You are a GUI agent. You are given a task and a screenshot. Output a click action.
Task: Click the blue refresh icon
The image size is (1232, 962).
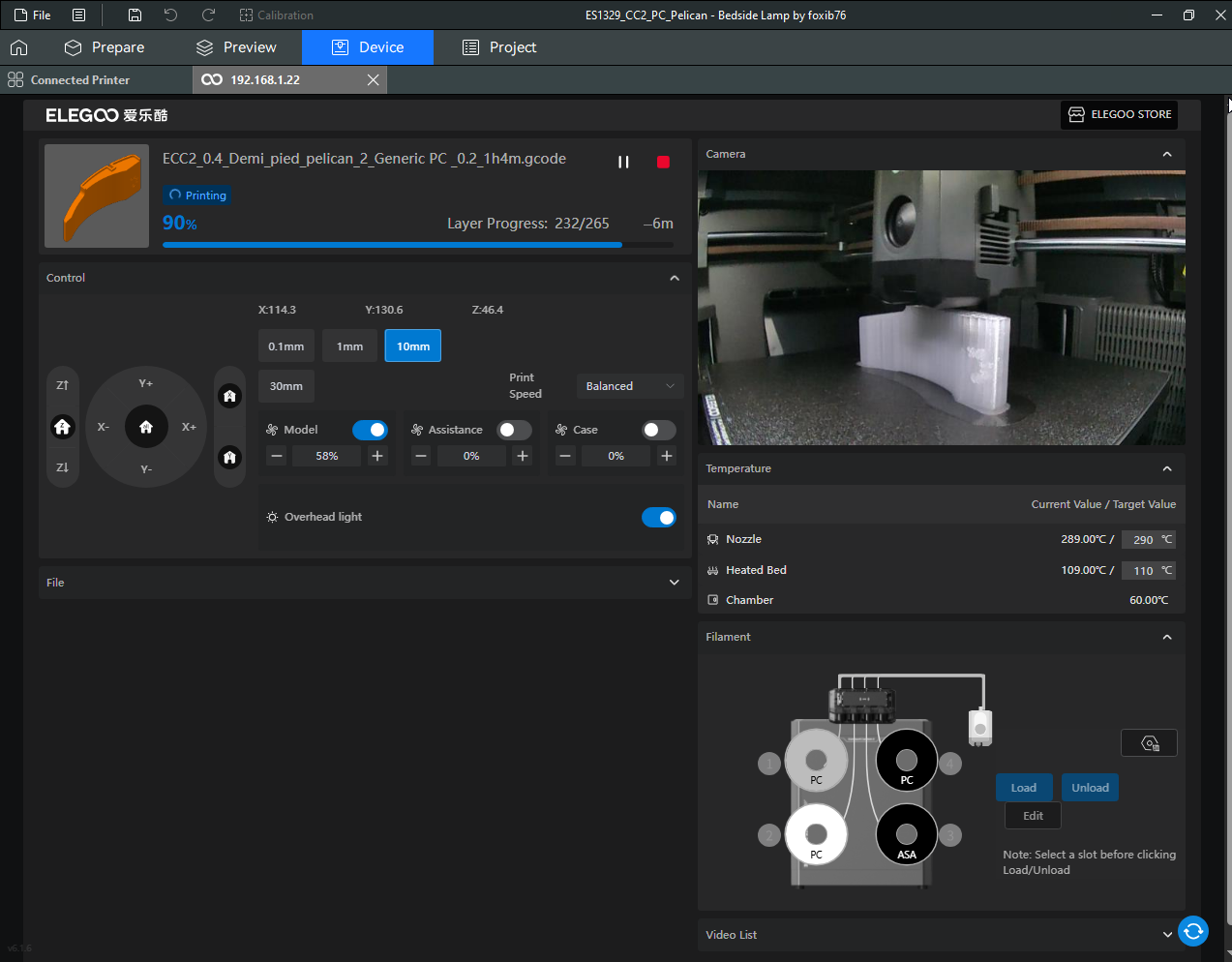pyautogui.click(x=1193, y=931)
